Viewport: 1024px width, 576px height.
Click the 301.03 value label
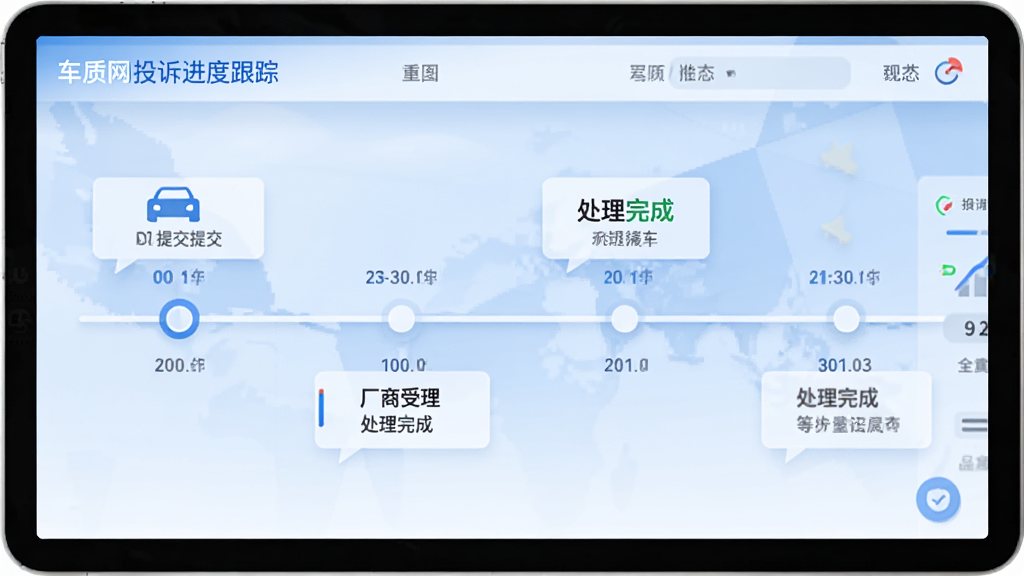pos(844,365)
